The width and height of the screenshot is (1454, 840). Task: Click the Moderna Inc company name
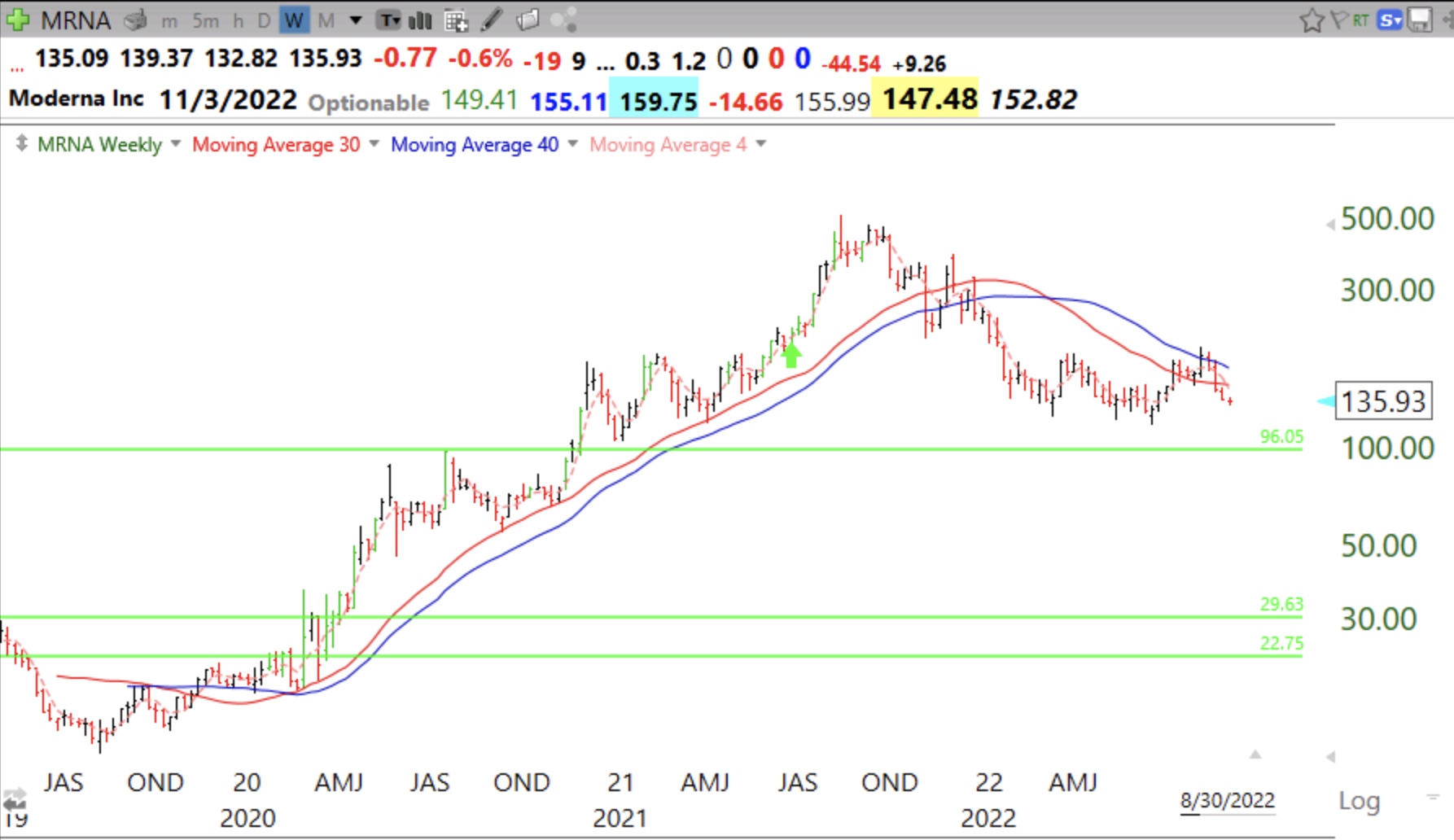click(x=77, y=98)
